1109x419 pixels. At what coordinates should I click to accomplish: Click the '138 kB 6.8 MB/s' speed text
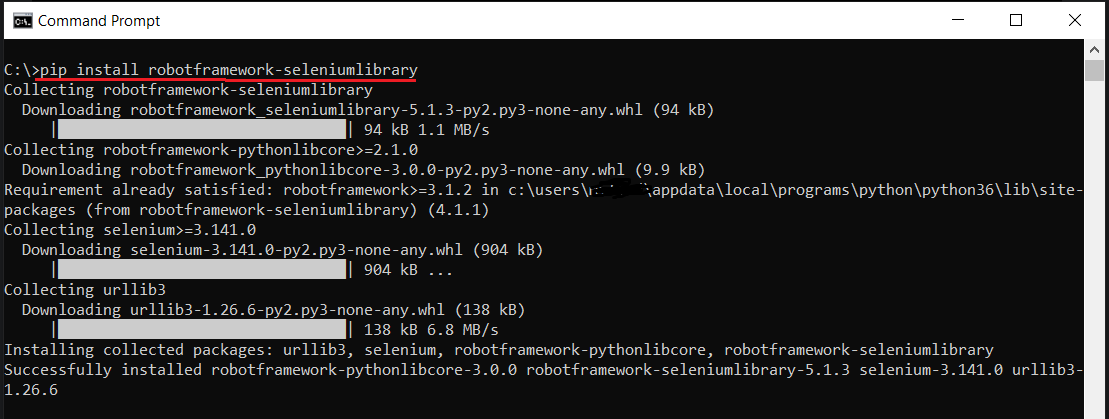[431, 330]
